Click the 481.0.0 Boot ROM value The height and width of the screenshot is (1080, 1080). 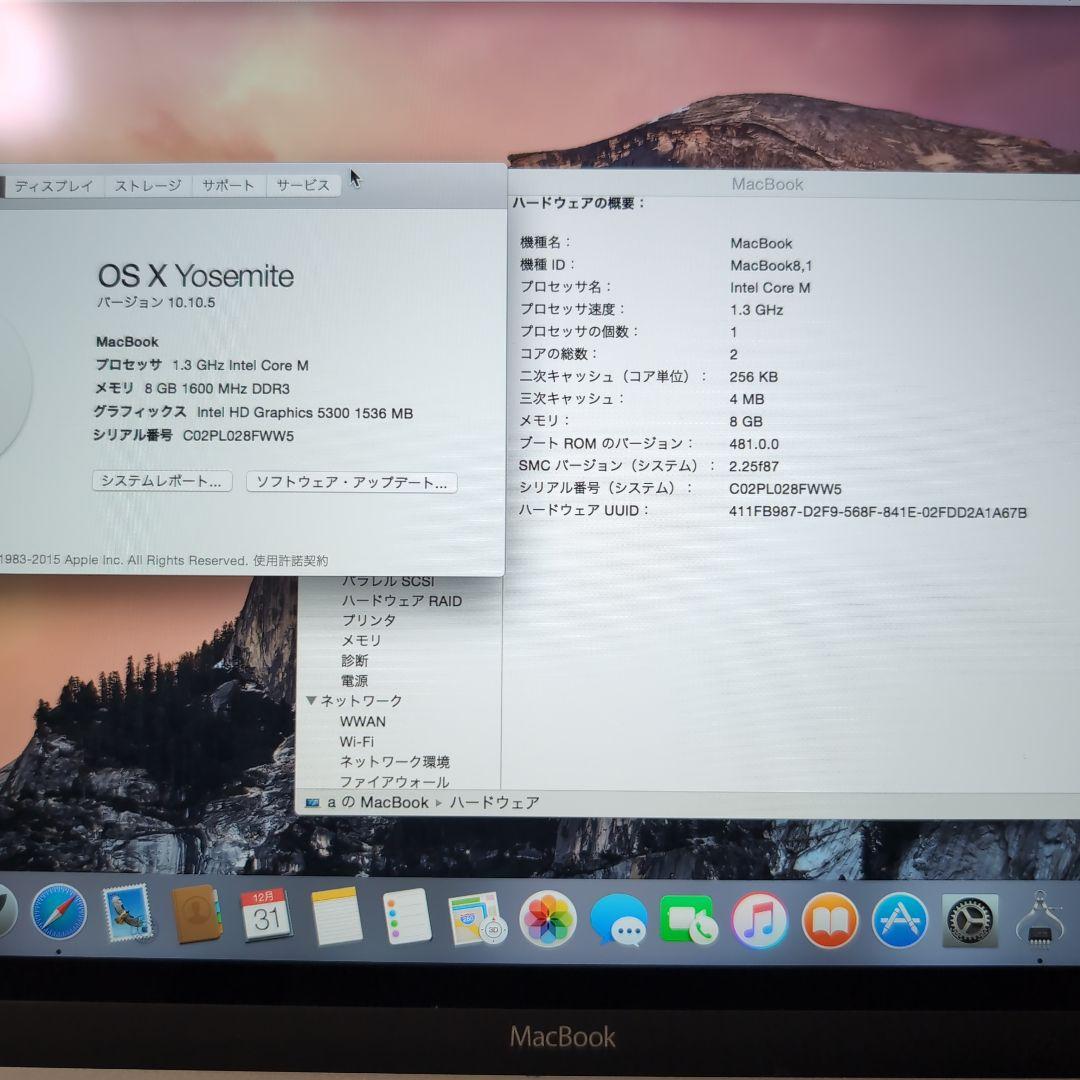pyautogui.click(x=754, y=444)
